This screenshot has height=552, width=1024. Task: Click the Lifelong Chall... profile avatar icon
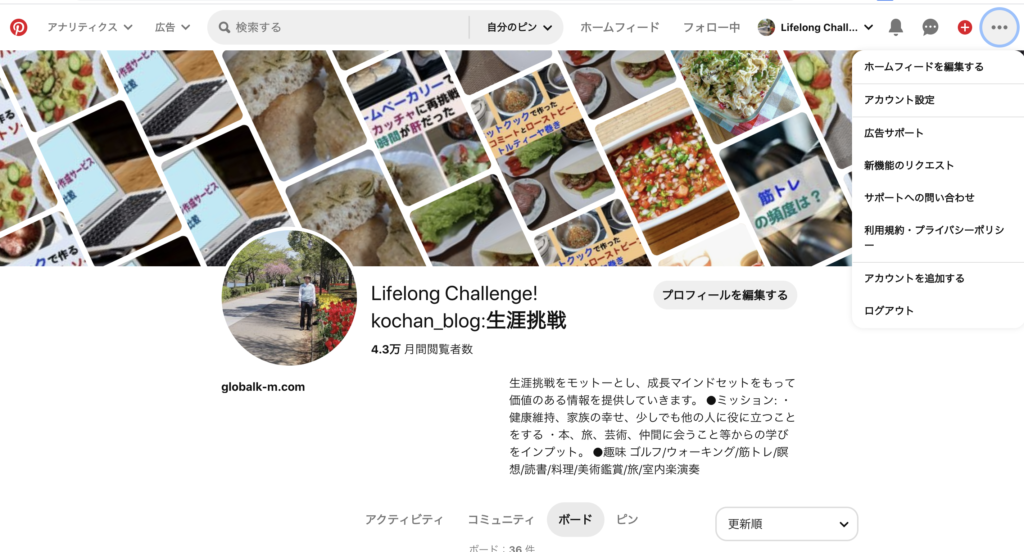click(766, 27)
